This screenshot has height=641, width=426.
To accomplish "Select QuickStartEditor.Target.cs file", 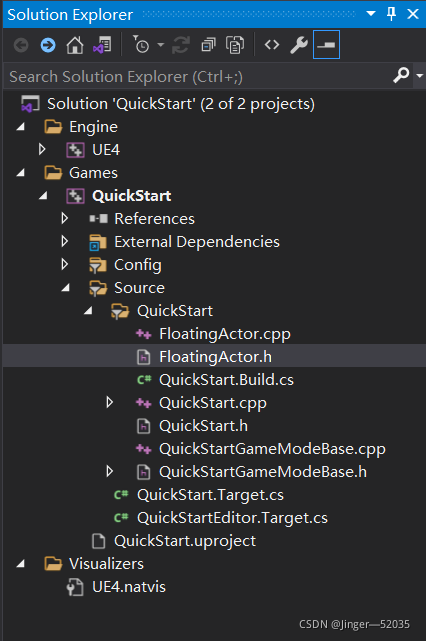I will click(x=232, y=518).
